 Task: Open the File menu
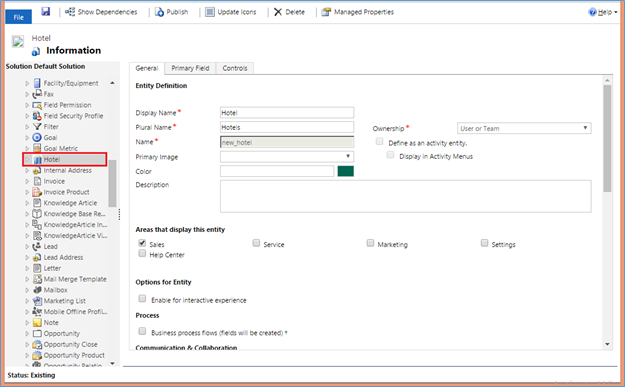18,17
